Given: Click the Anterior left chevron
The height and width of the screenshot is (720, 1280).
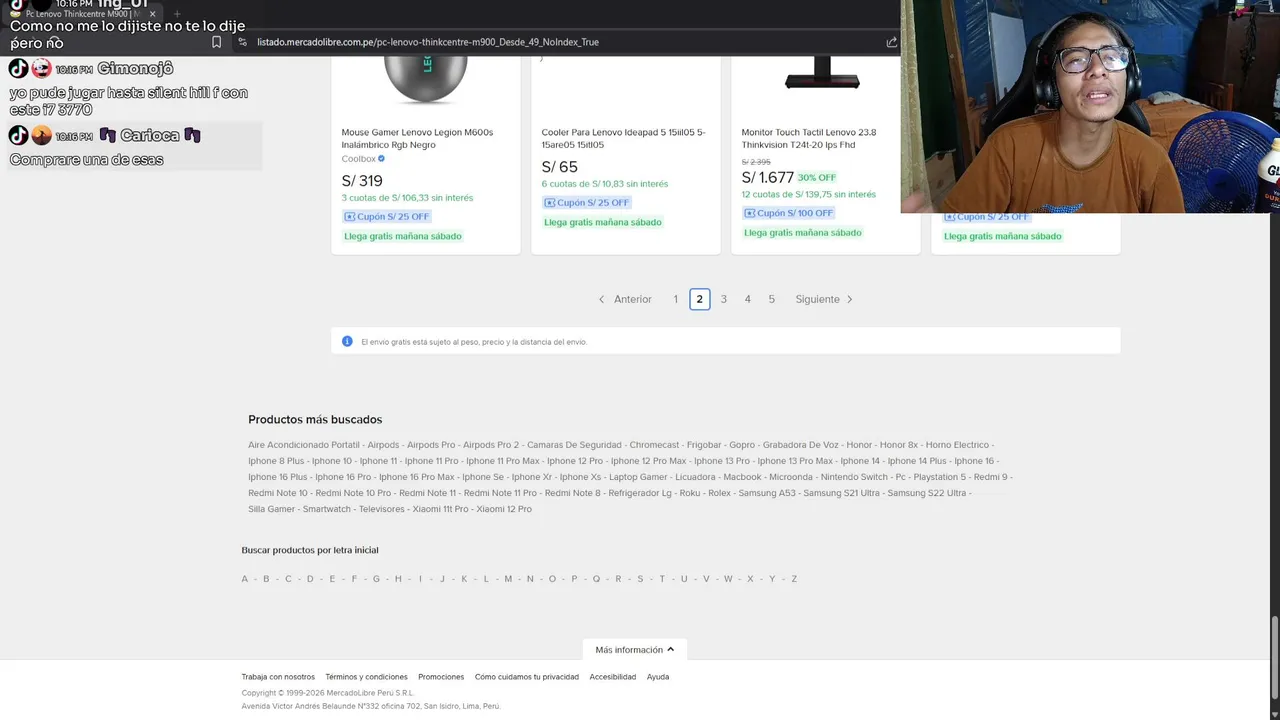Looking at the screenshot, I should click(601, 299).
